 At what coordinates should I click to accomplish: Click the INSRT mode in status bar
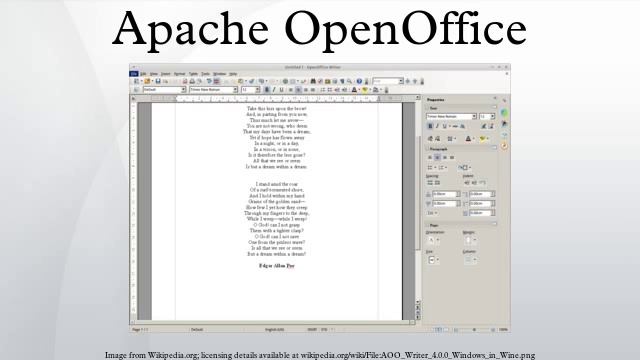point(312,329)
